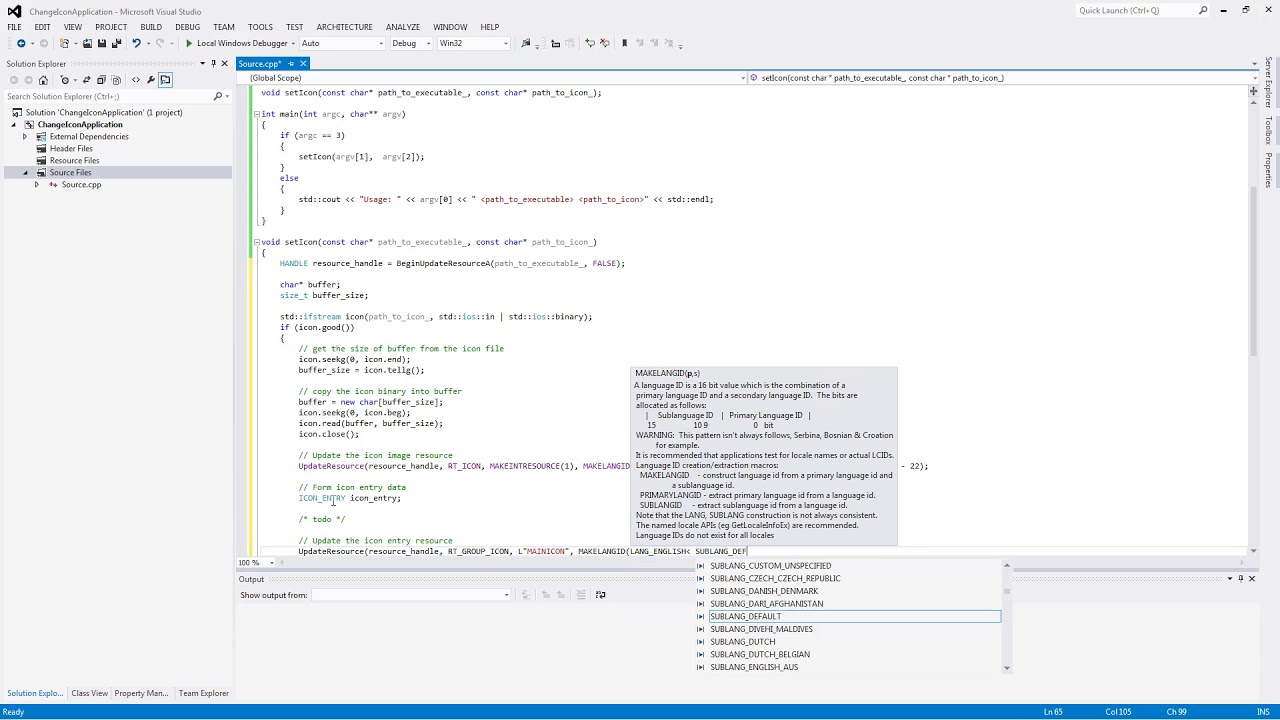Click the Comment selection toolbar icon
This screenshot has width=1280, height=720.
pyautogui.click(x=589, y=43)
